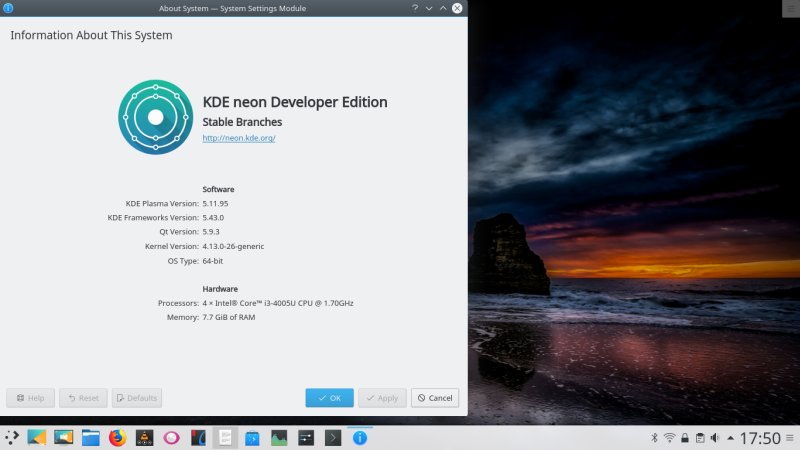Open the Dolphin file manager icon

tap(90, 437)
